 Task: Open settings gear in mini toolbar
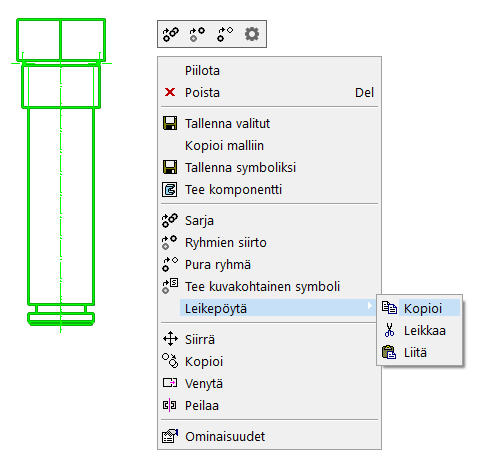click(x=252, y=34)
